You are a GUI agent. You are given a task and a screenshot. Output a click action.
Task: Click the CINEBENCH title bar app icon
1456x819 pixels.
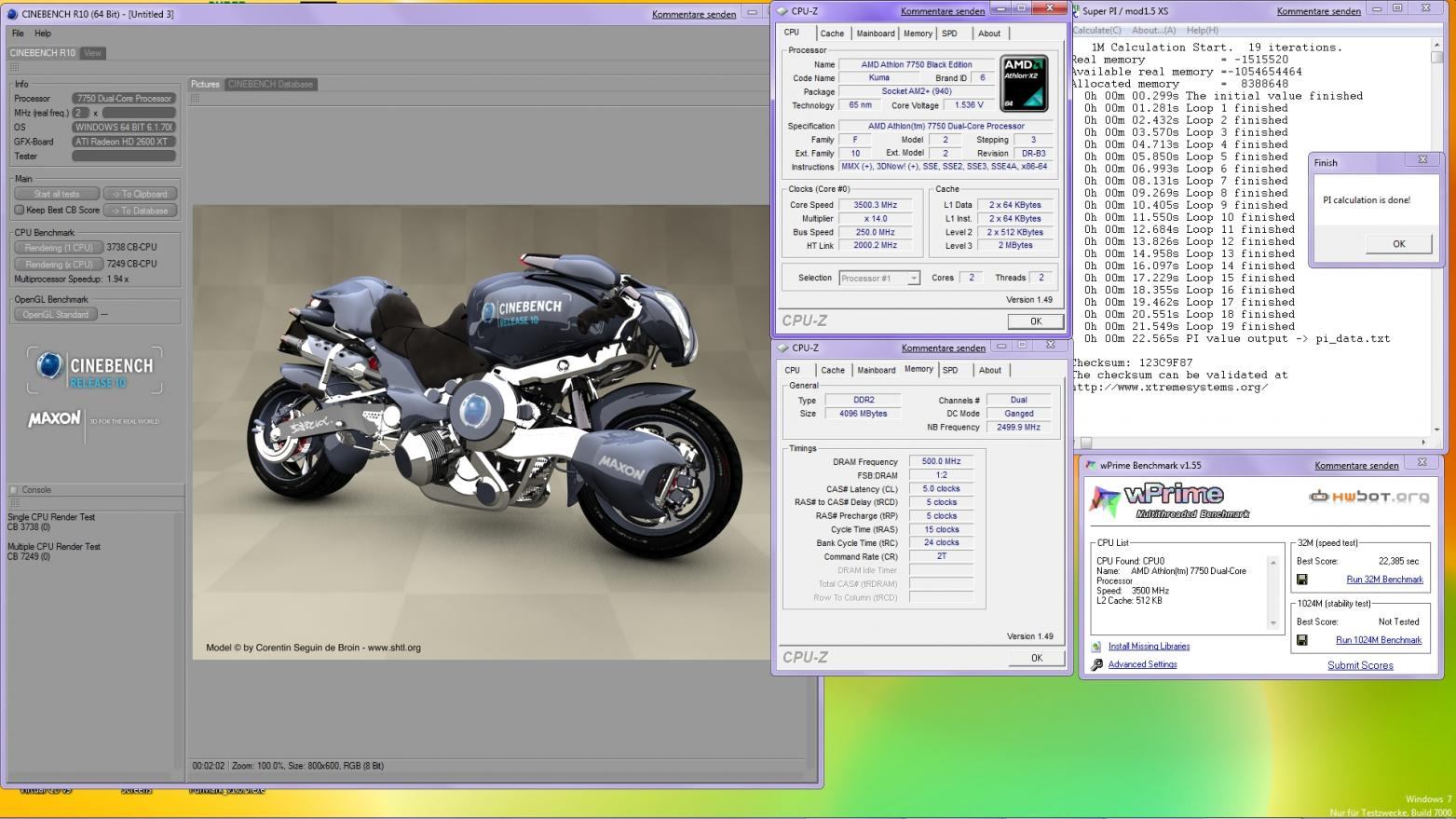(12, 14)
